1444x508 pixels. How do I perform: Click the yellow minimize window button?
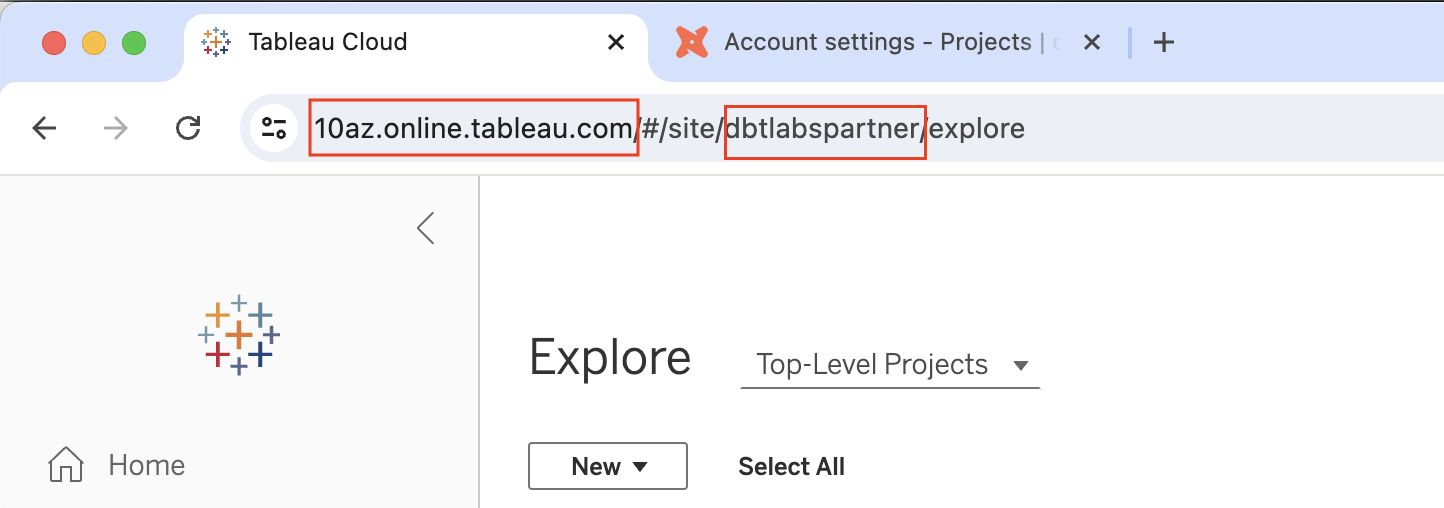(x=94, y=43)
